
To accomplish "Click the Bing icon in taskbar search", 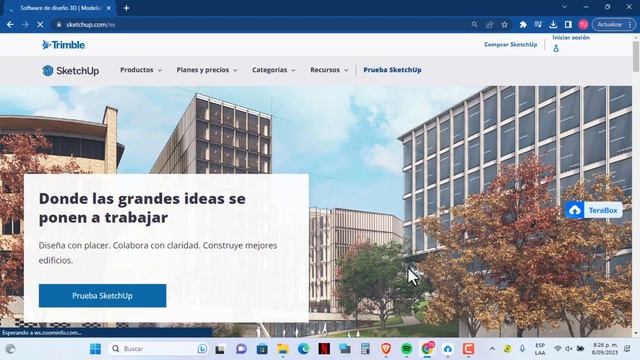I will click(x=202, y=349).
